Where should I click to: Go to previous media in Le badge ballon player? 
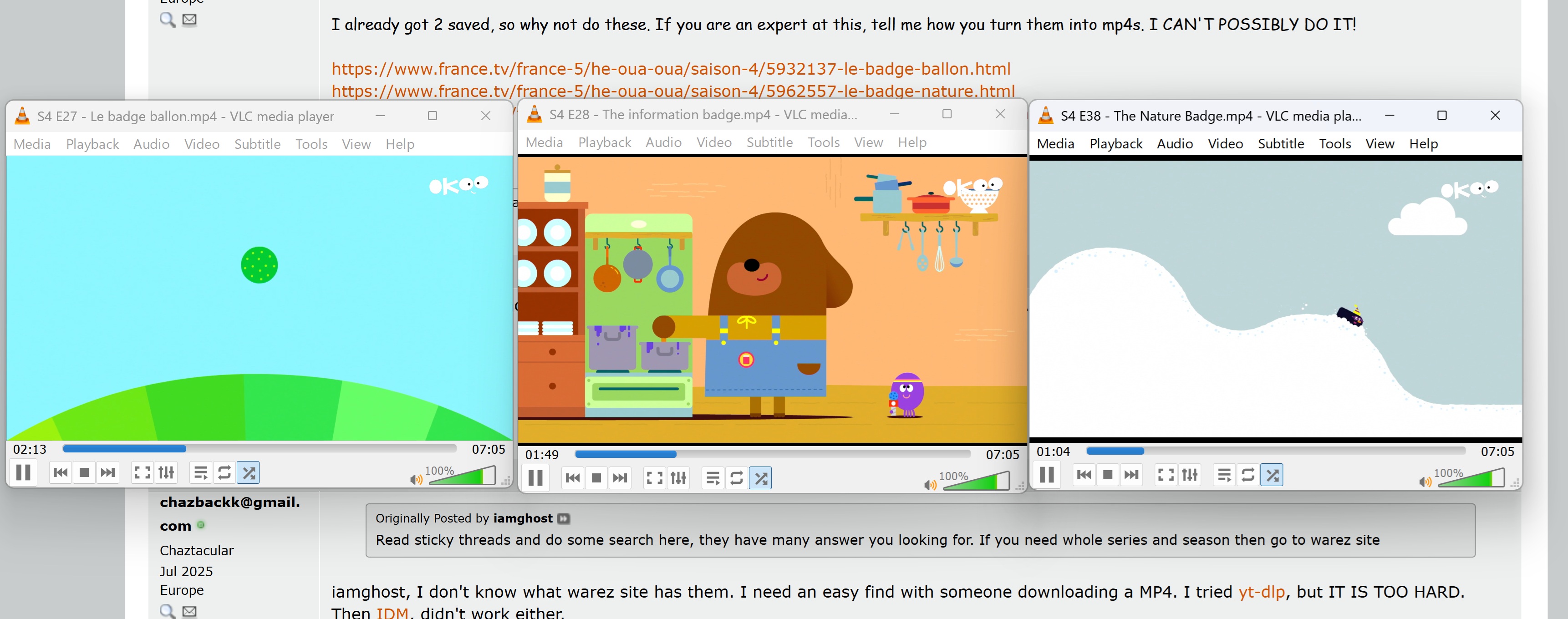(x=60, y=472)
